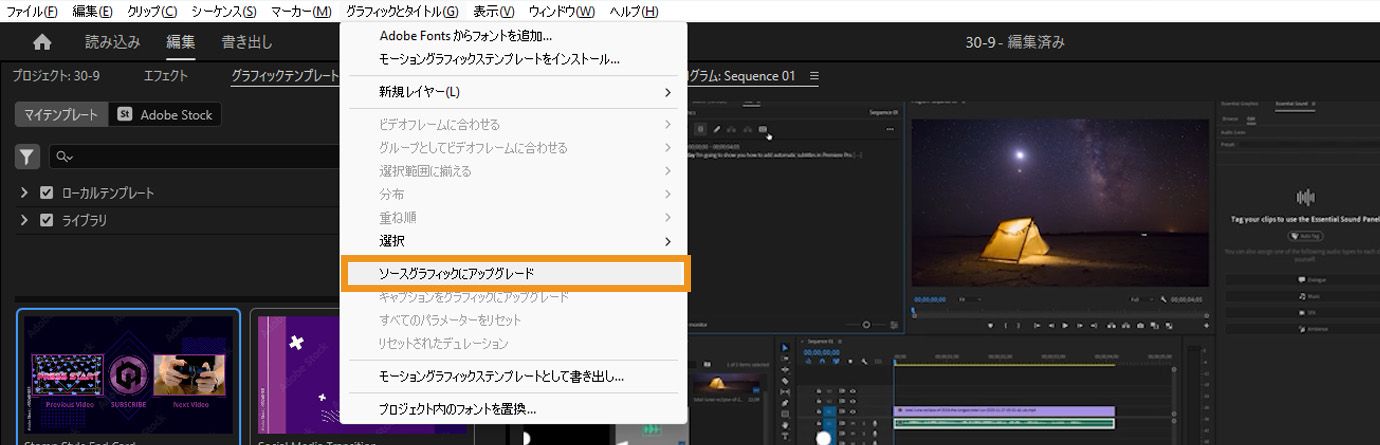Choose Adobe Fonts からフォントを追加 menu item
Image resolution: width=1380 pixels, height=445 pixels.
coord(513,36)
